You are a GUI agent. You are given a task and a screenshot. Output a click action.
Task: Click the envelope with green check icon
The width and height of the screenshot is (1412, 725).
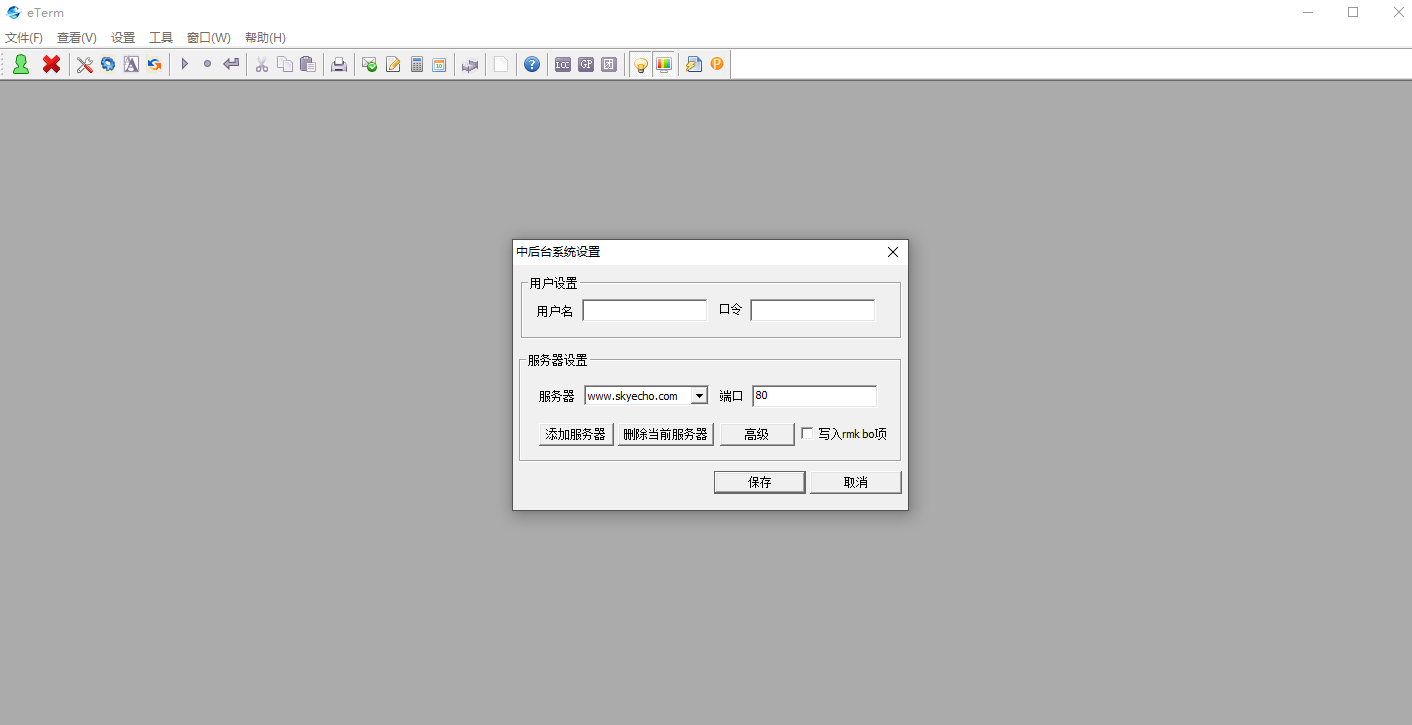click(x=370, y=64)
